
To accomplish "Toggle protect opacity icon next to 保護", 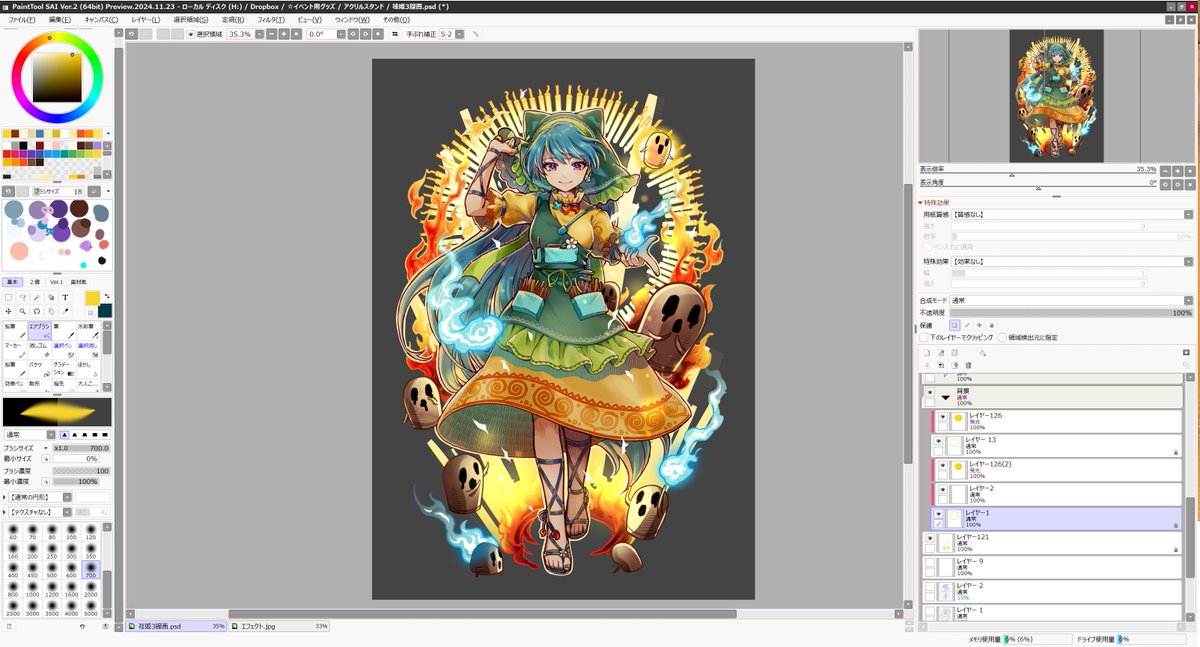I will [x=954, y=325].
